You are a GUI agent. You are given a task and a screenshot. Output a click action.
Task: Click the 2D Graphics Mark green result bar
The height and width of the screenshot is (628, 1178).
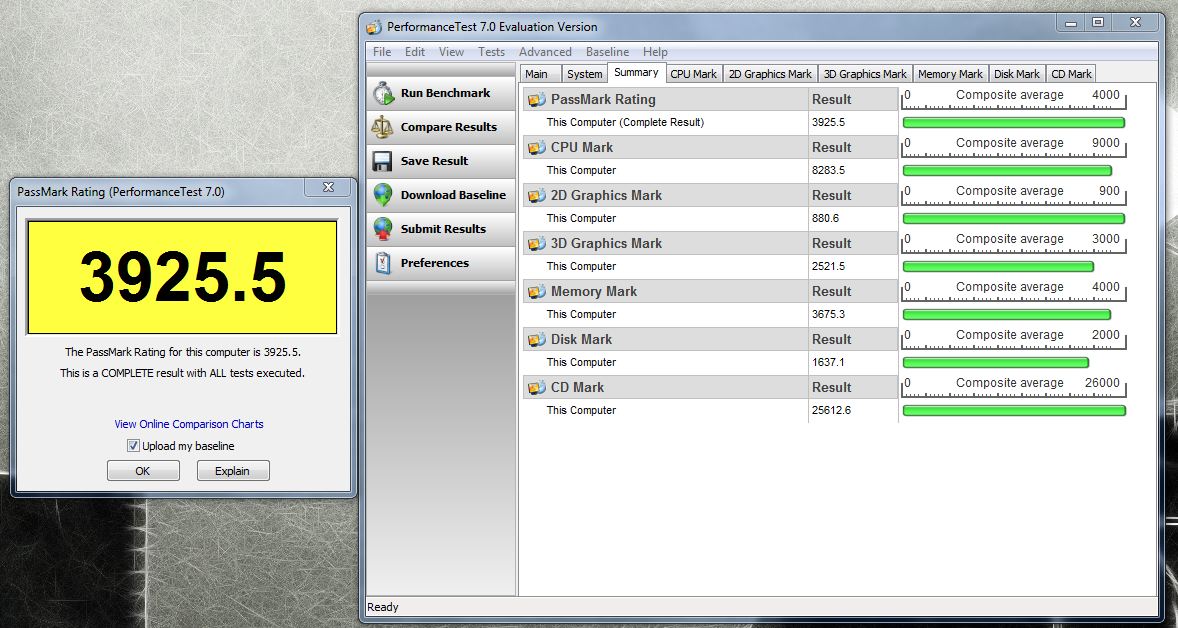pyautogui.click(x=1013, y=219)
